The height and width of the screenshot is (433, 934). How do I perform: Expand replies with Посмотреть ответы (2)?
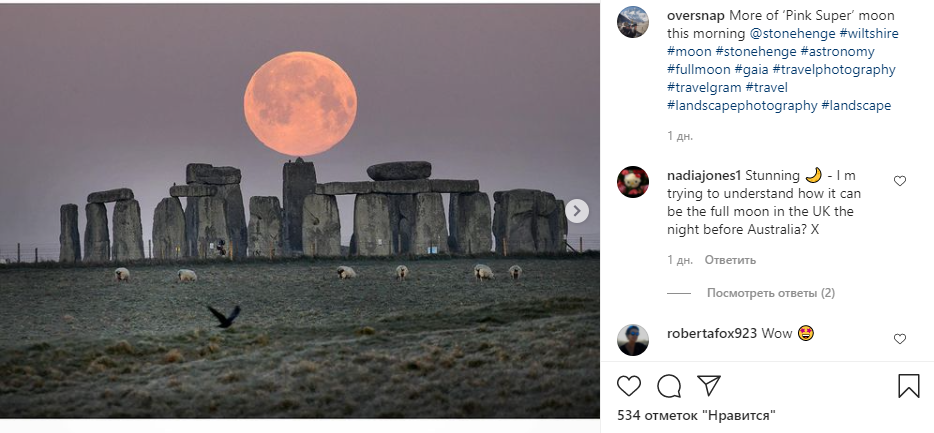click(770, 293)
